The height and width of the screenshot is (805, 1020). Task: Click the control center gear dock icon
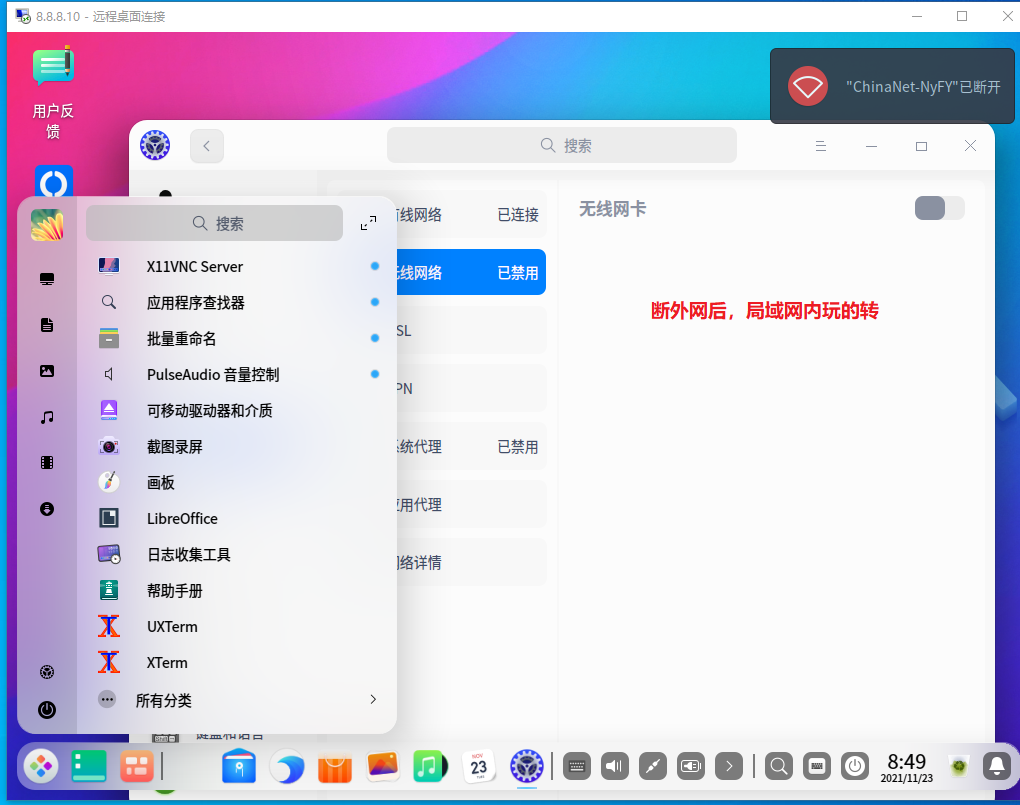526,766
